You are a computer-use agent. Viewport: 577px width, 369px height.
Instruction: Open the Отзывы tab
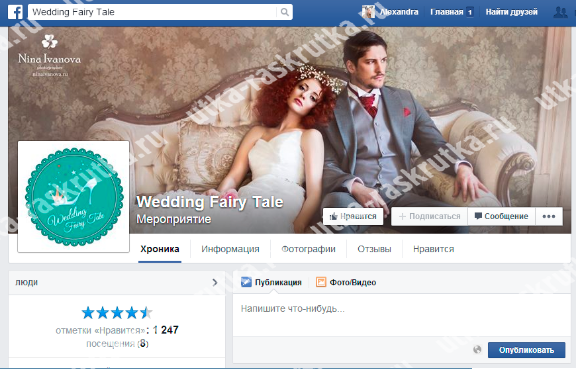(374, 249)
